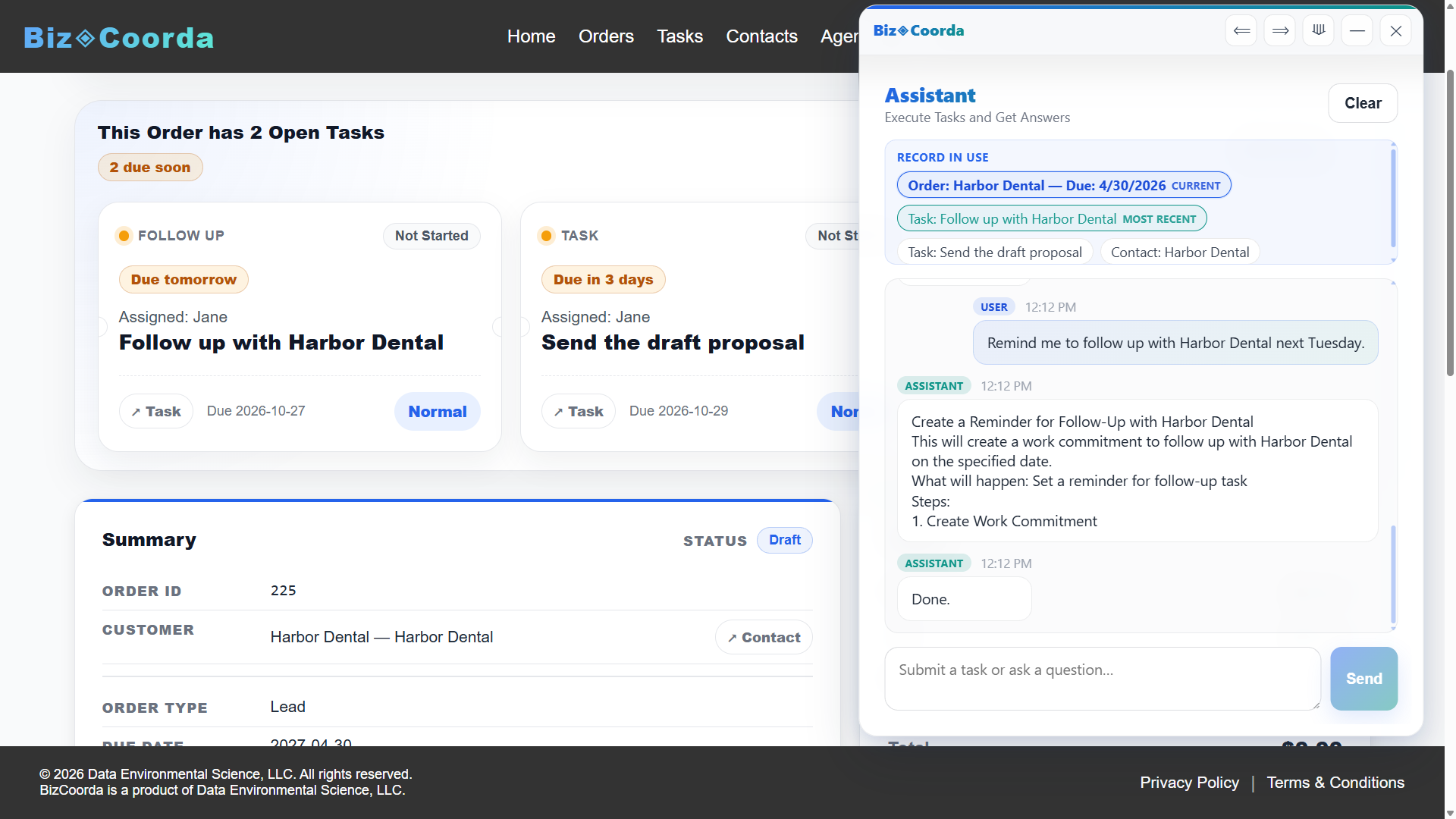Click 'Harbor Dental — Harbor Dental' customer value

(x=381, y=637)
